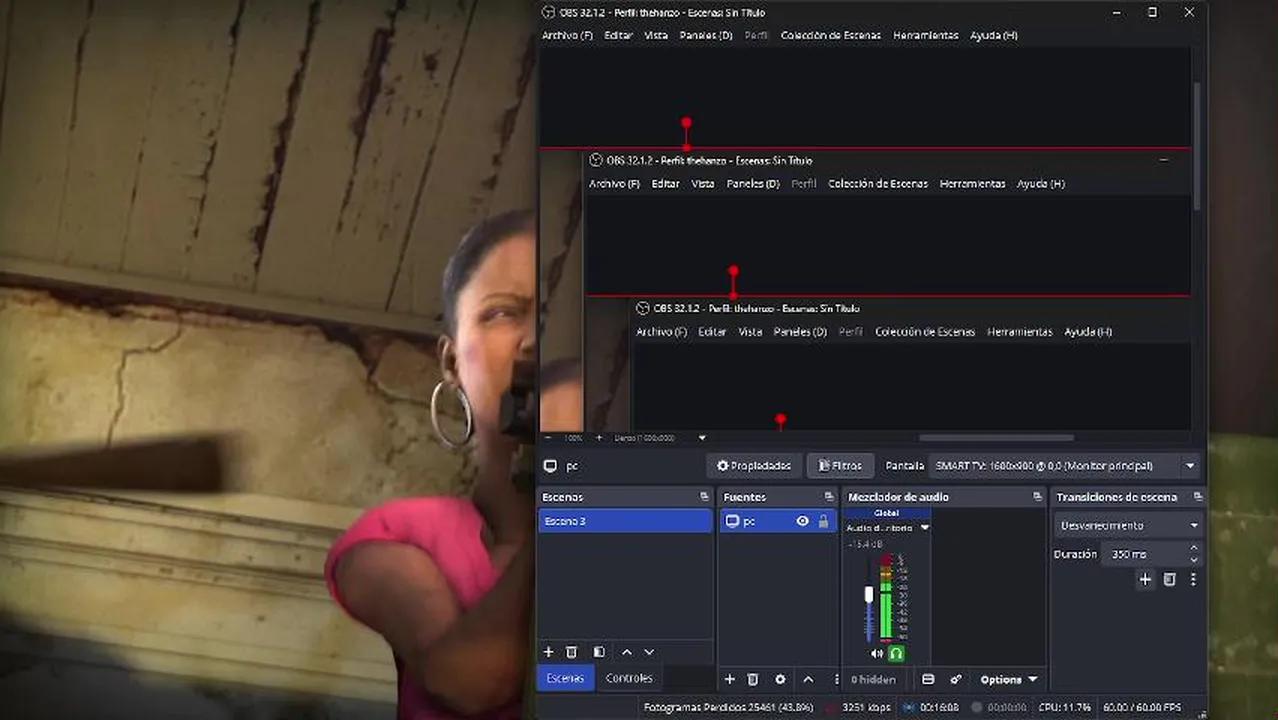This screenshot has height=720, width=1278.
Task: Switch to the Escenas tab
Action: click(565, 678)
